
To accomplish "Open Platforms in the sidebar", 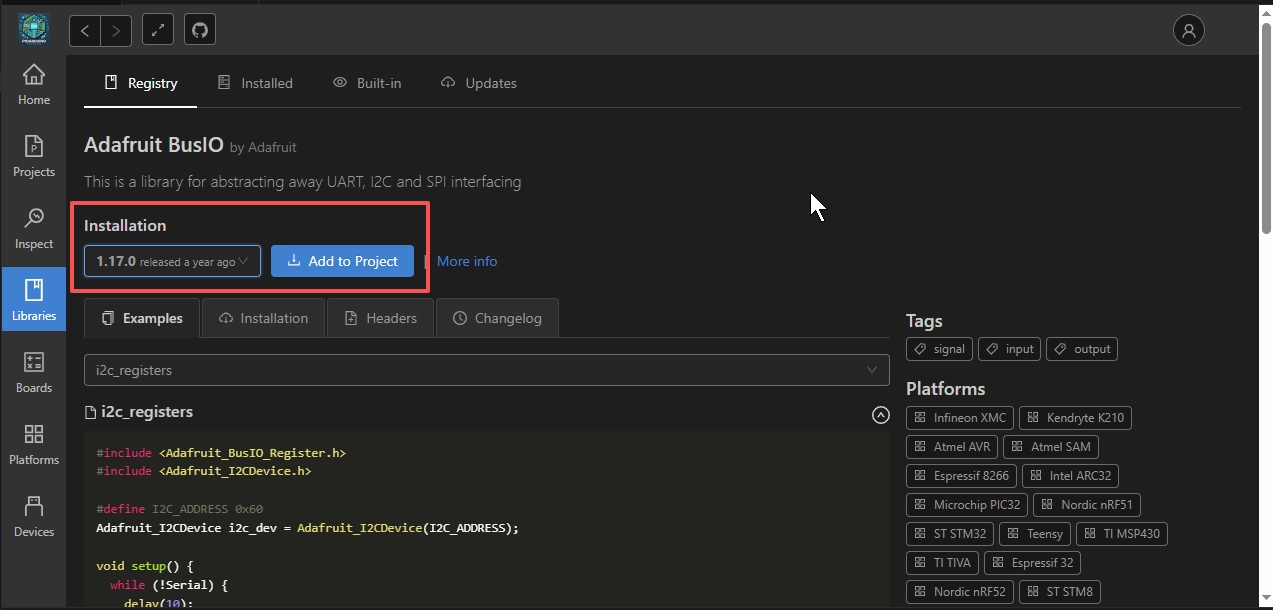I will coord(34,445).
